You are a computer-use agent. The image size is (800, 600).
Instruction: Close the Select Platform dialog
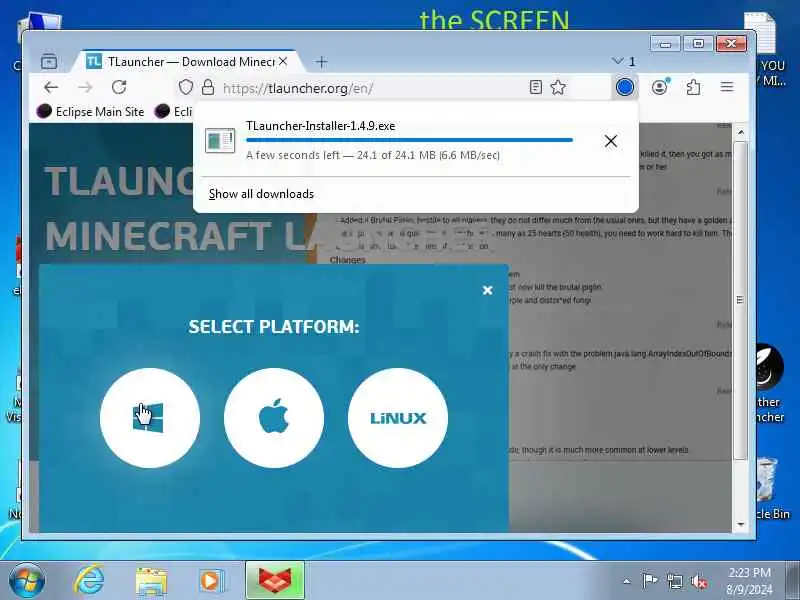click(487, 290)
